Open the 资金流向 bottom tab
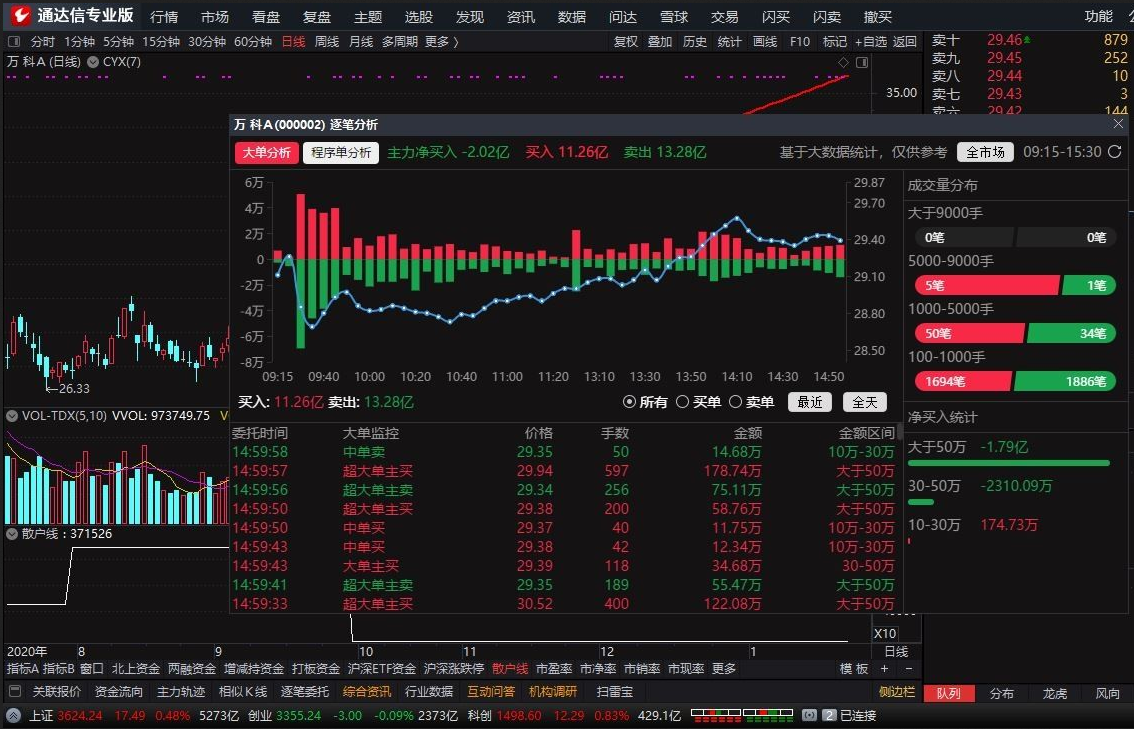The image size is (1134, 729). tap(119, 692)
